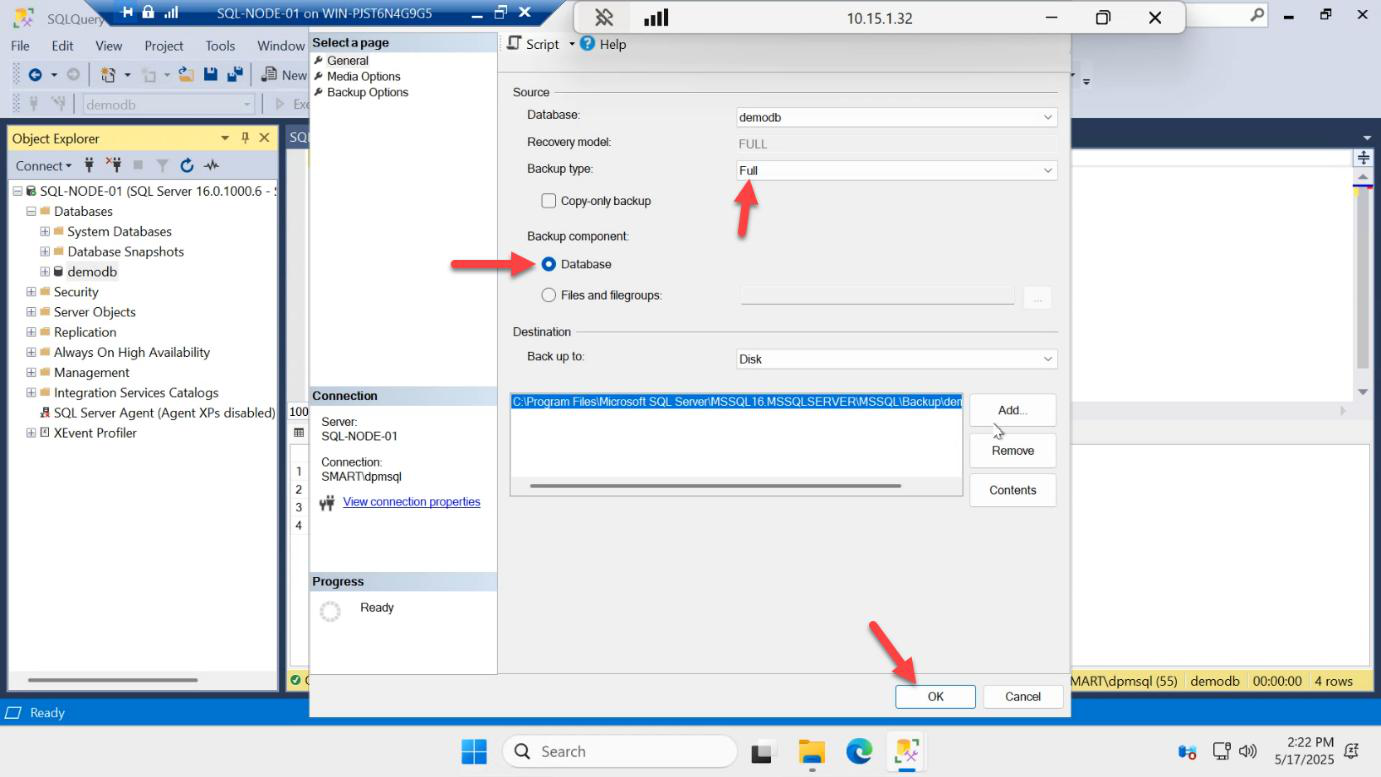Image resolution: width=1381 pixels, height=777 pixels.
Task: Click the Save icon in SSMS toolbar
Action: [211, 75]
